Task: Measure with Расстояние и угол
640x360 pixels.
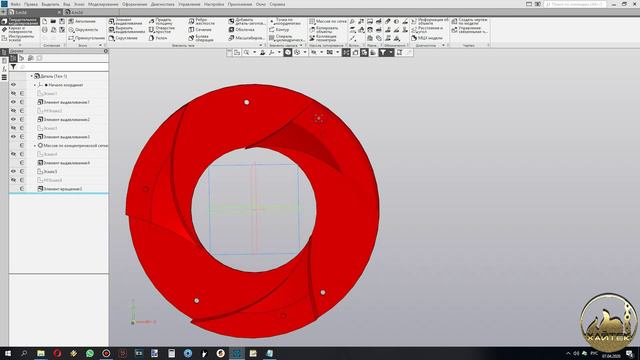Action: coord(427,30)
